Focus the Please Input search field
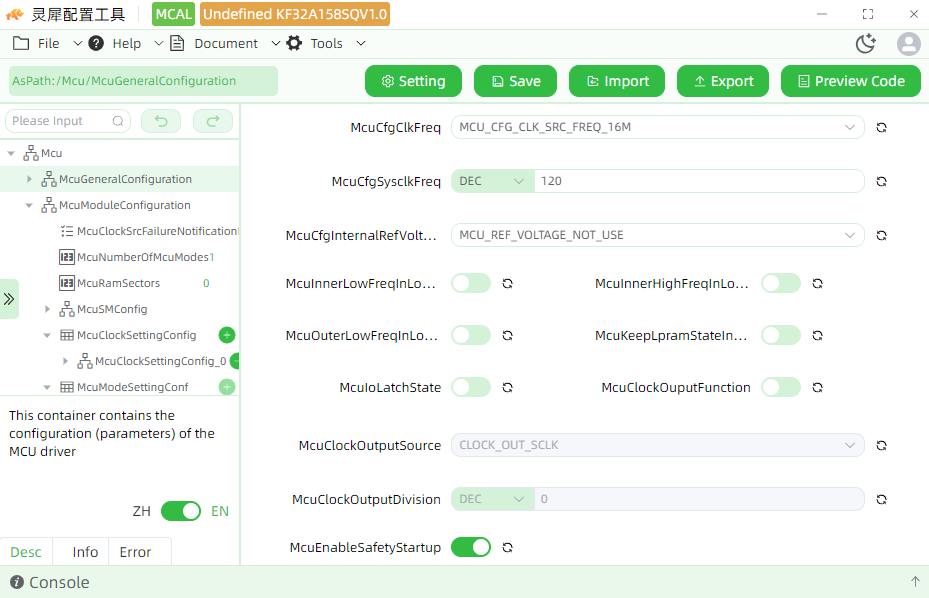 pyautogui.click(x=68, y=121)
